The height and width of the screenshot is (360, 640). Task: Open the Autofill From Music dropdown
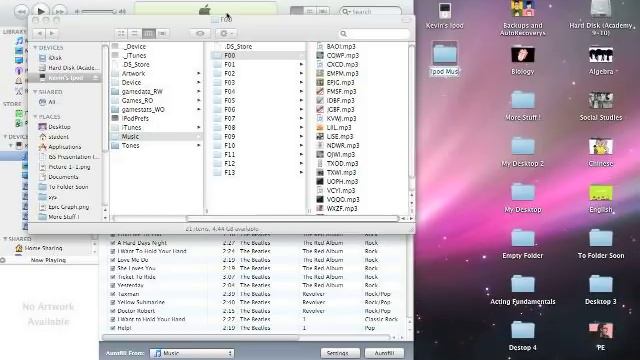pyautogui.click(x=191, y=353)
